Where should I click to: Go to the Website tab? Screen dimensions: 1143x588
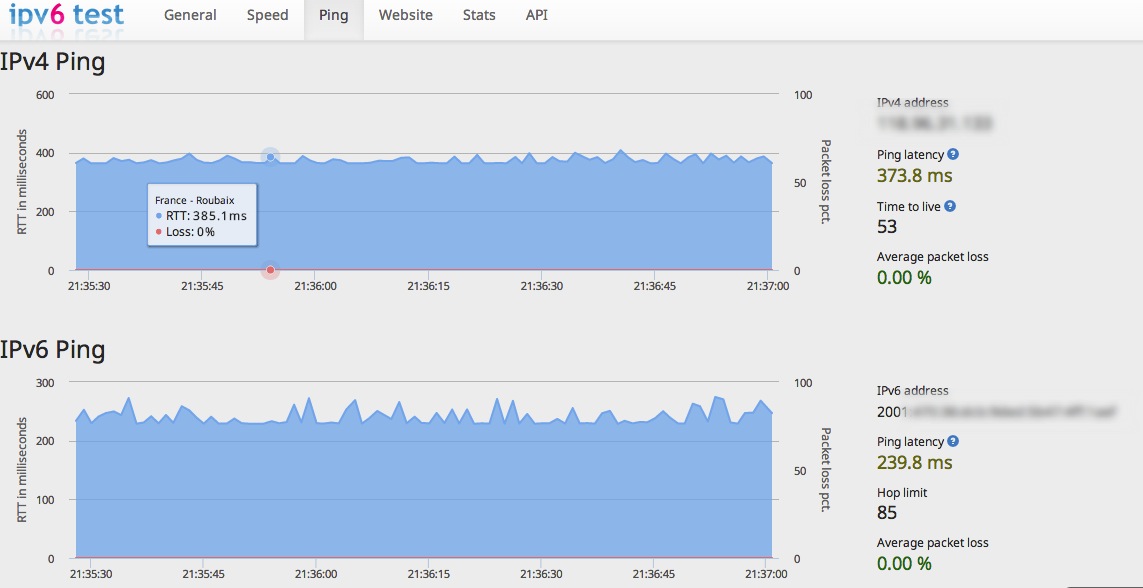coord(405,15)
